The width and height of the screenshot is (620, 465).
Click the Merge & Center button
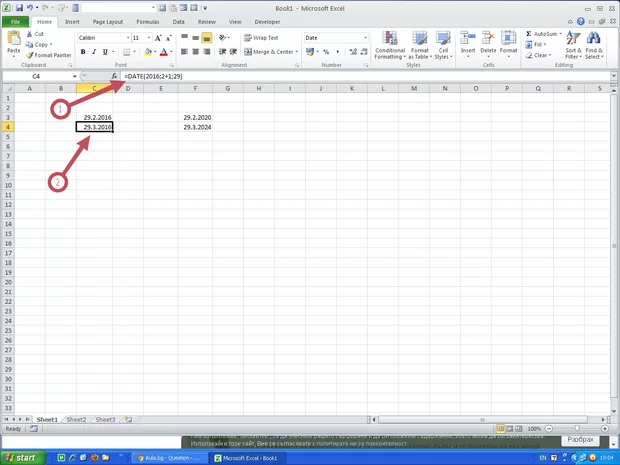[269, 52]
